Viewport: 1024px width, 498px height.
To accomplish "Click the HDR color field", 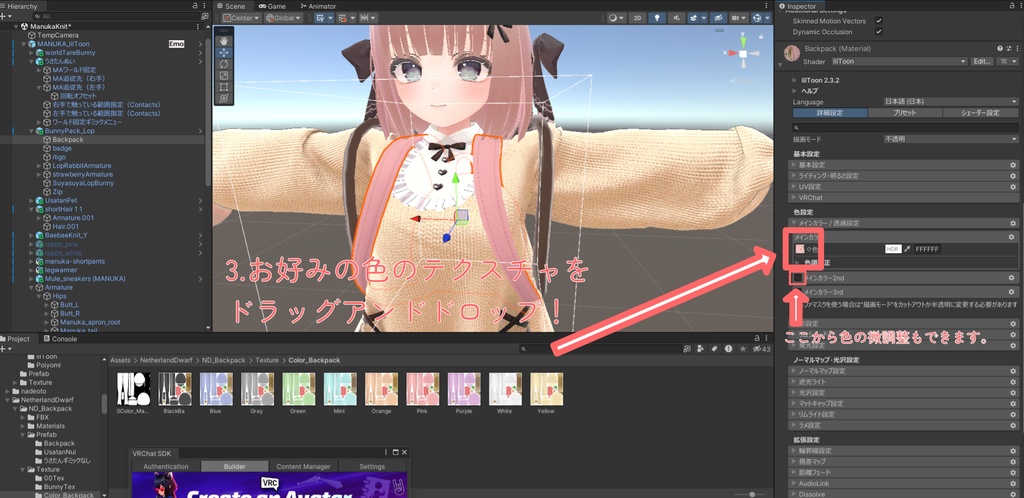I will pos(893,249).
